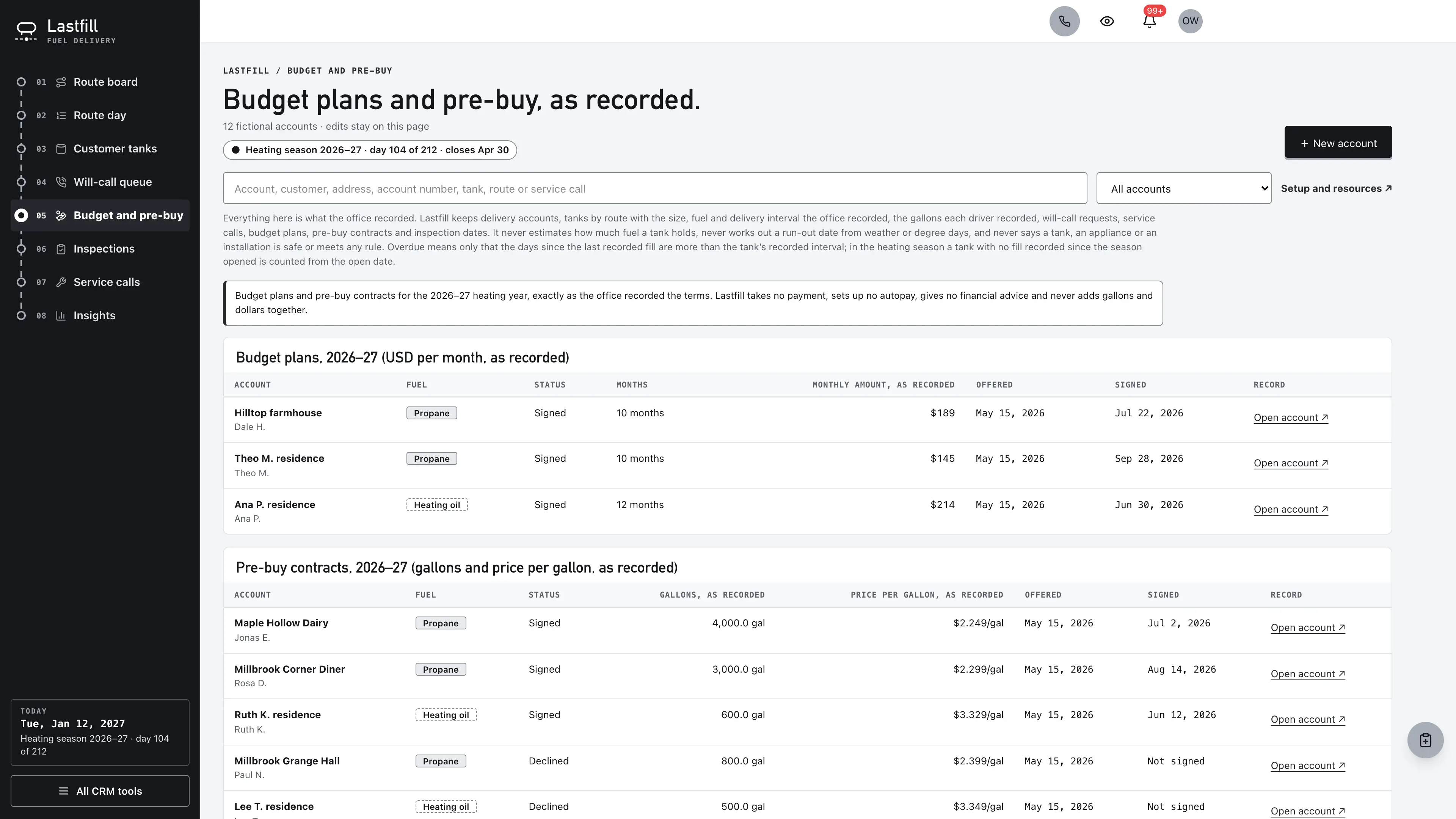Click the $214 monthly amount cell
This screenshot has height=819, width=1456.
point(942,505)
